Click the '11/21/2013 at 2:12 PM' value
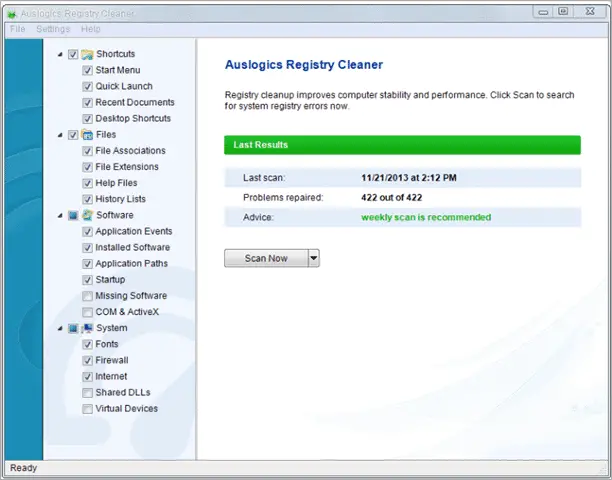Screen dimensions: 612x480 pyautogui.click(x=409, y=178)
